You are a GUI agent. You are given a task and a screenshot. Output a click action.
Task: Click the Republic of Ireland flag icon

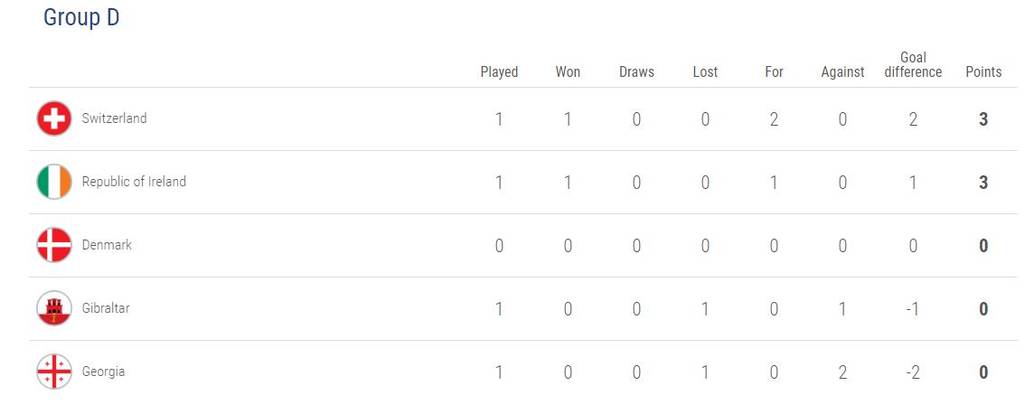[54, 182]
